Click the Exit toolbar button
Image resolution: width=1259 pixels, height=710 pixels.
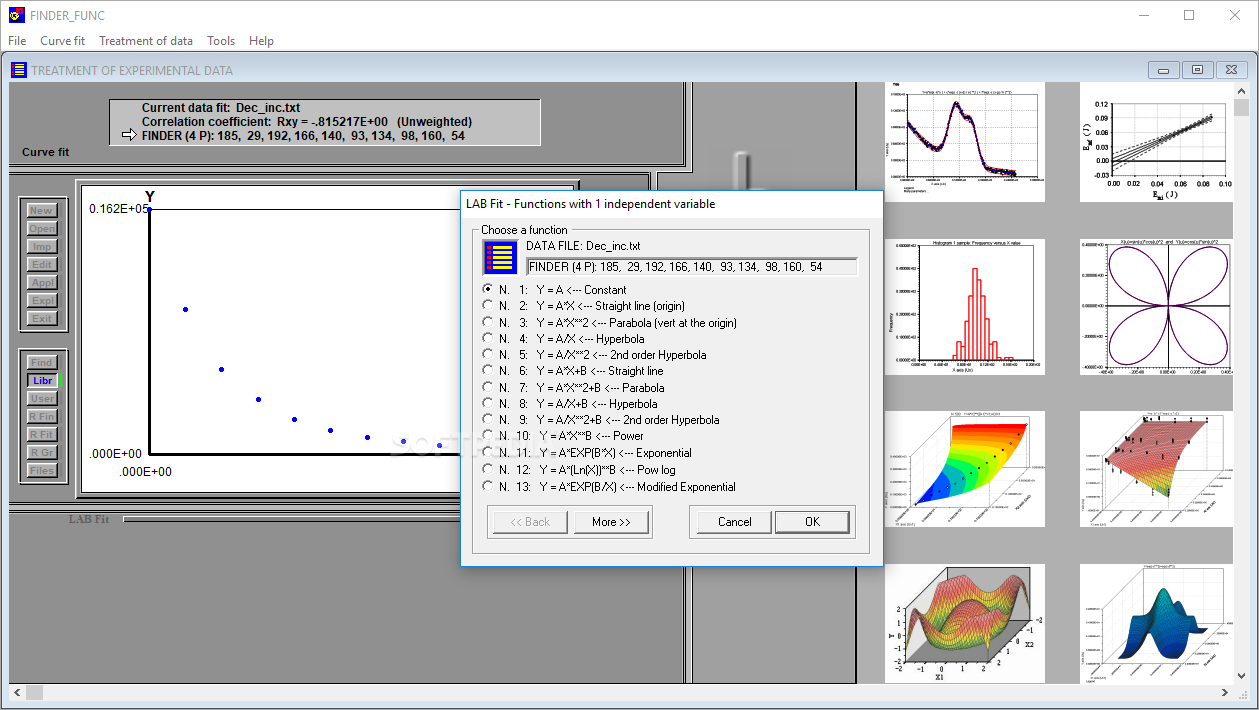[42, 319]
